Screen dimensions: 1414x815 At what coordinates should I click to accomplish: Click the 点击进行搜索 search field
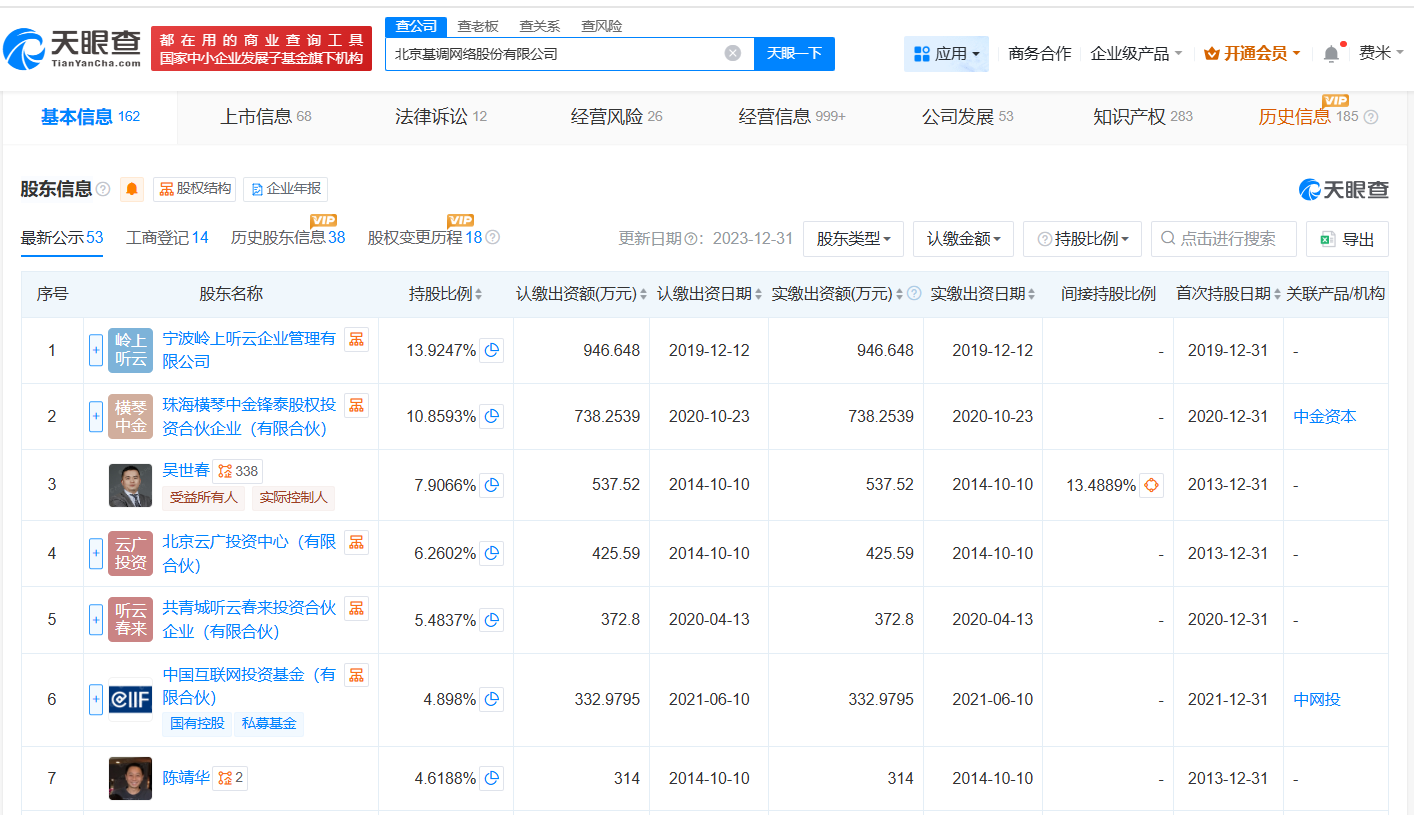[1222, 238]
